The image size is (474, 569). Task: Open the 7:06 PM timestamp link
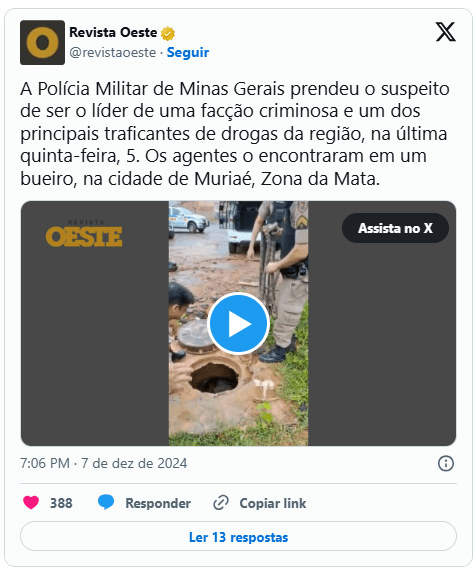(x=104, y=463)
